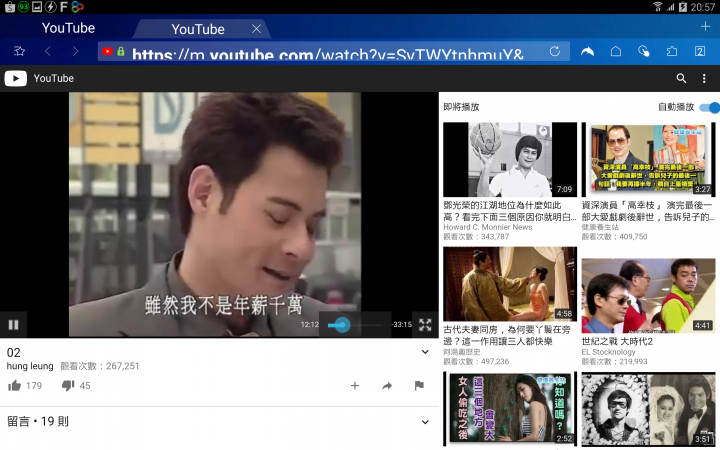Click the 健康養生站 channel name
This screenshot has height=450, width=720.
pyautogui.click(x=600, y=227)
